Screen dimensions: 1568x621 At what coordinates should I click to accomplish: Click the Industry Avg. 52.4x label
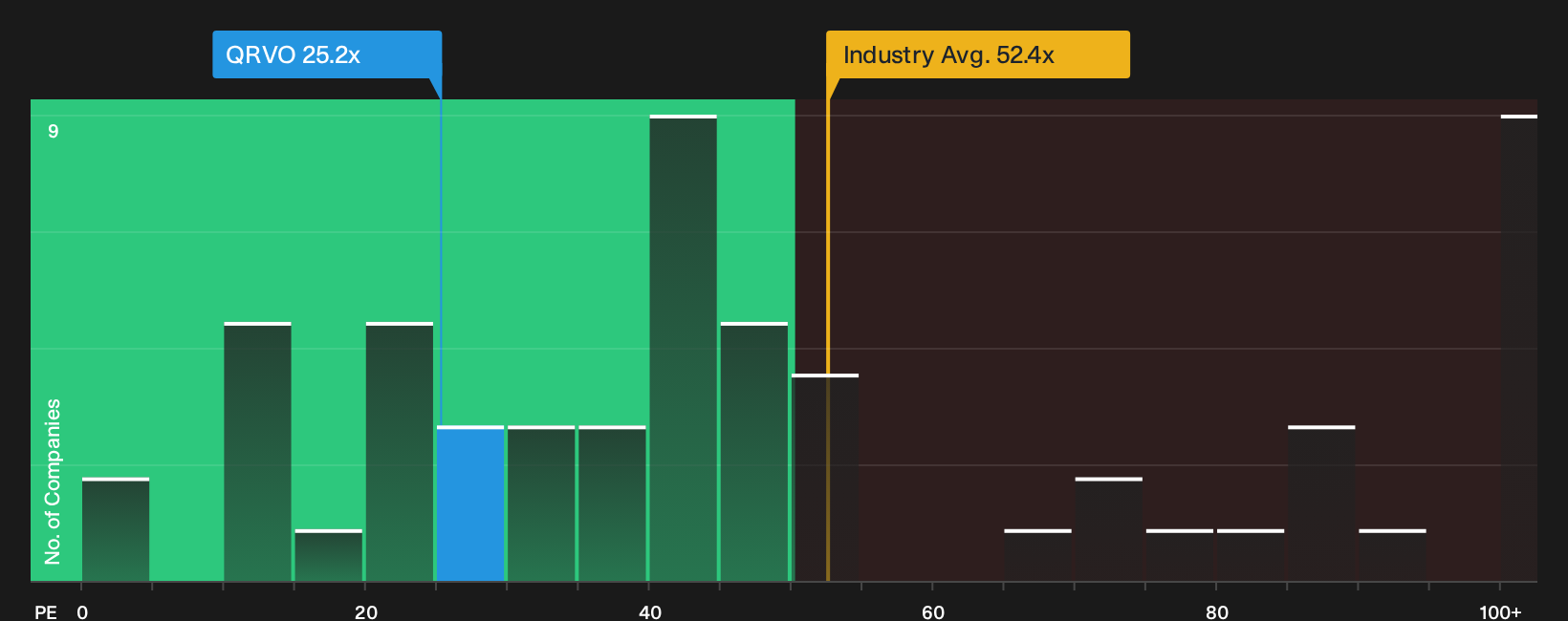[978, 54]
